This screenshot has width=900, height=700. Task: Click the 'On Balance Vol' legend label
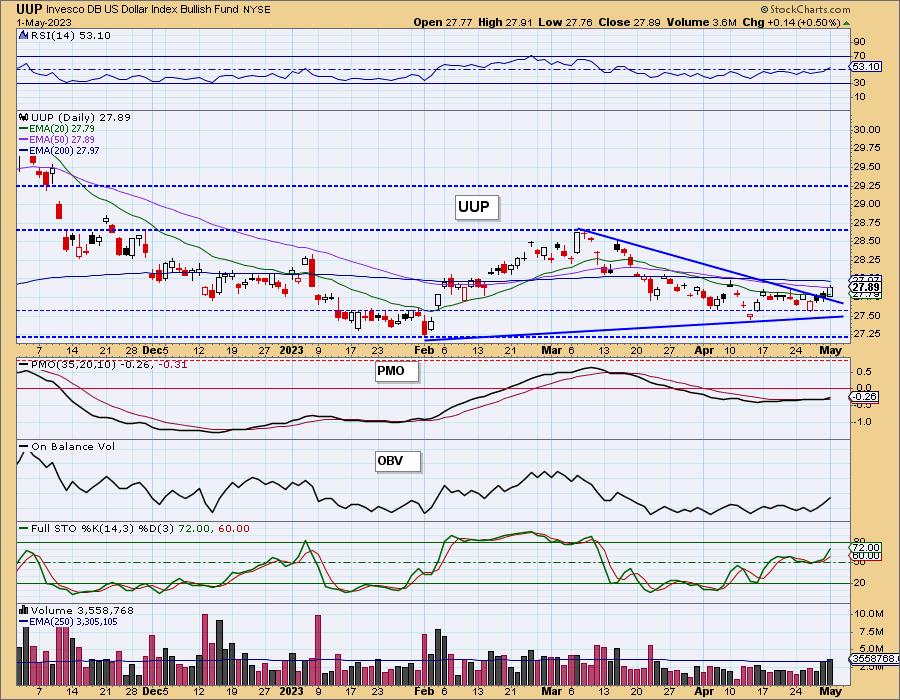(73, 446)
